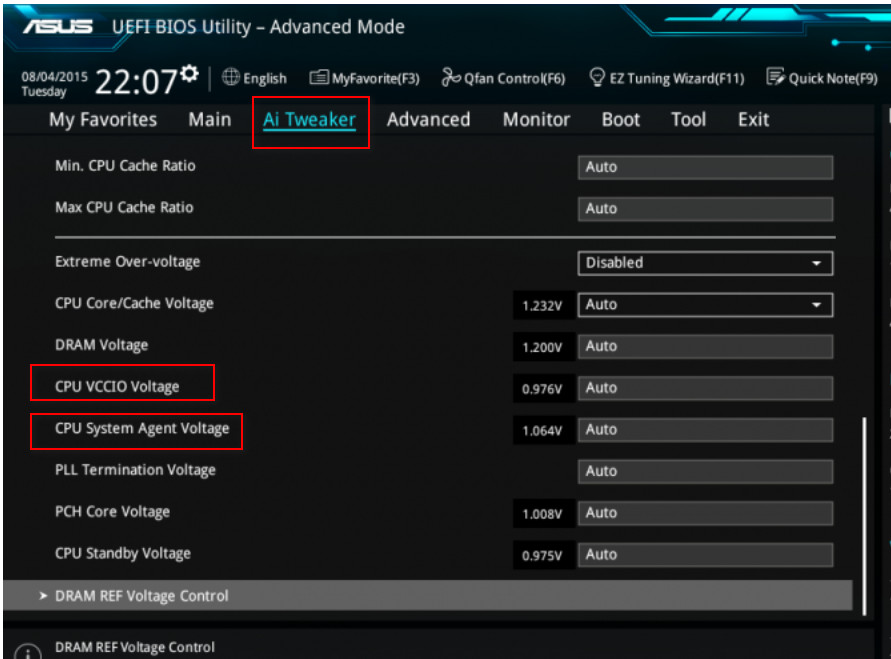Click the globe language icon
This screenshot has width=891, height=659.
coord(230,77)
